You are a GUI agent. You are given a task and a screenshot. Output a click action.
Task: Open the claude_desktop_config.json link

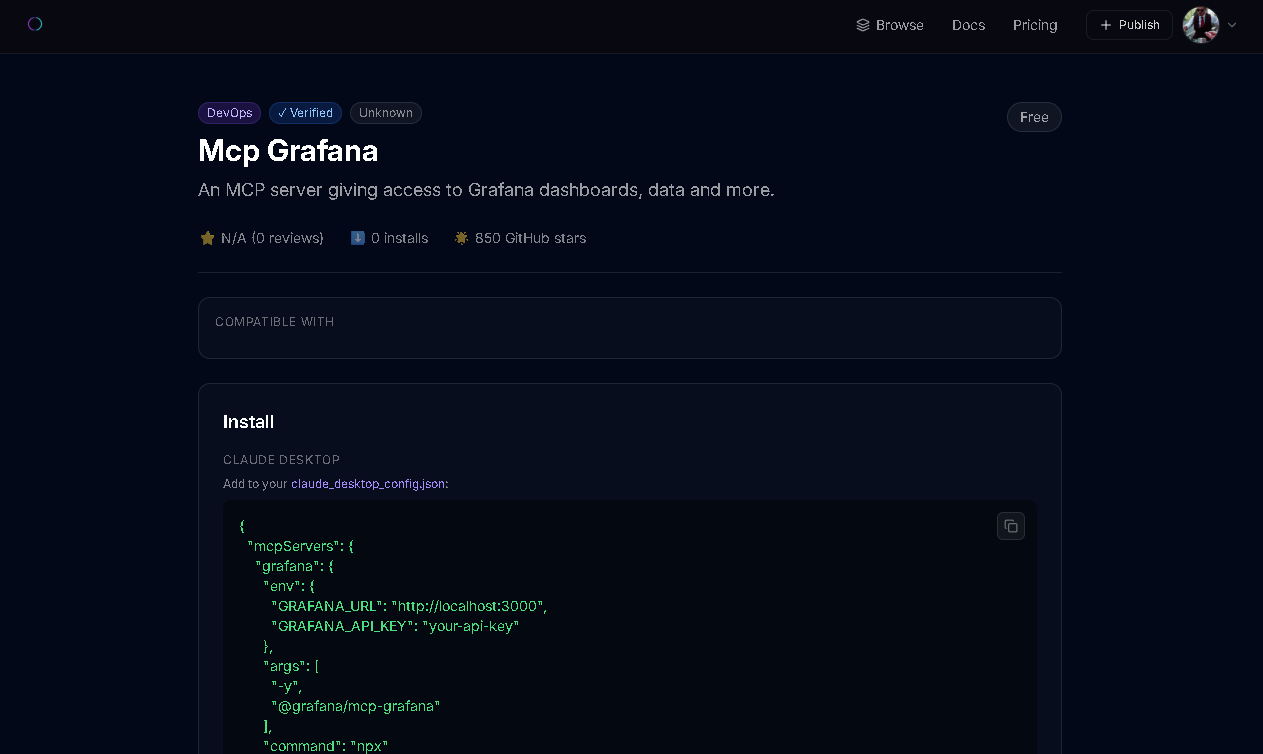tap(368, 484)
